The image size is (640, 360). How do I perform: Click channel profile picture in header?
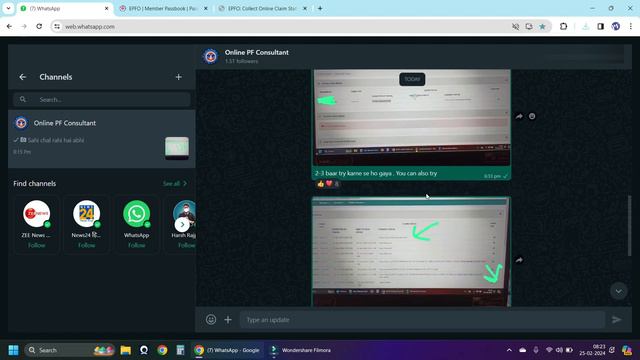tap(211, 56)
